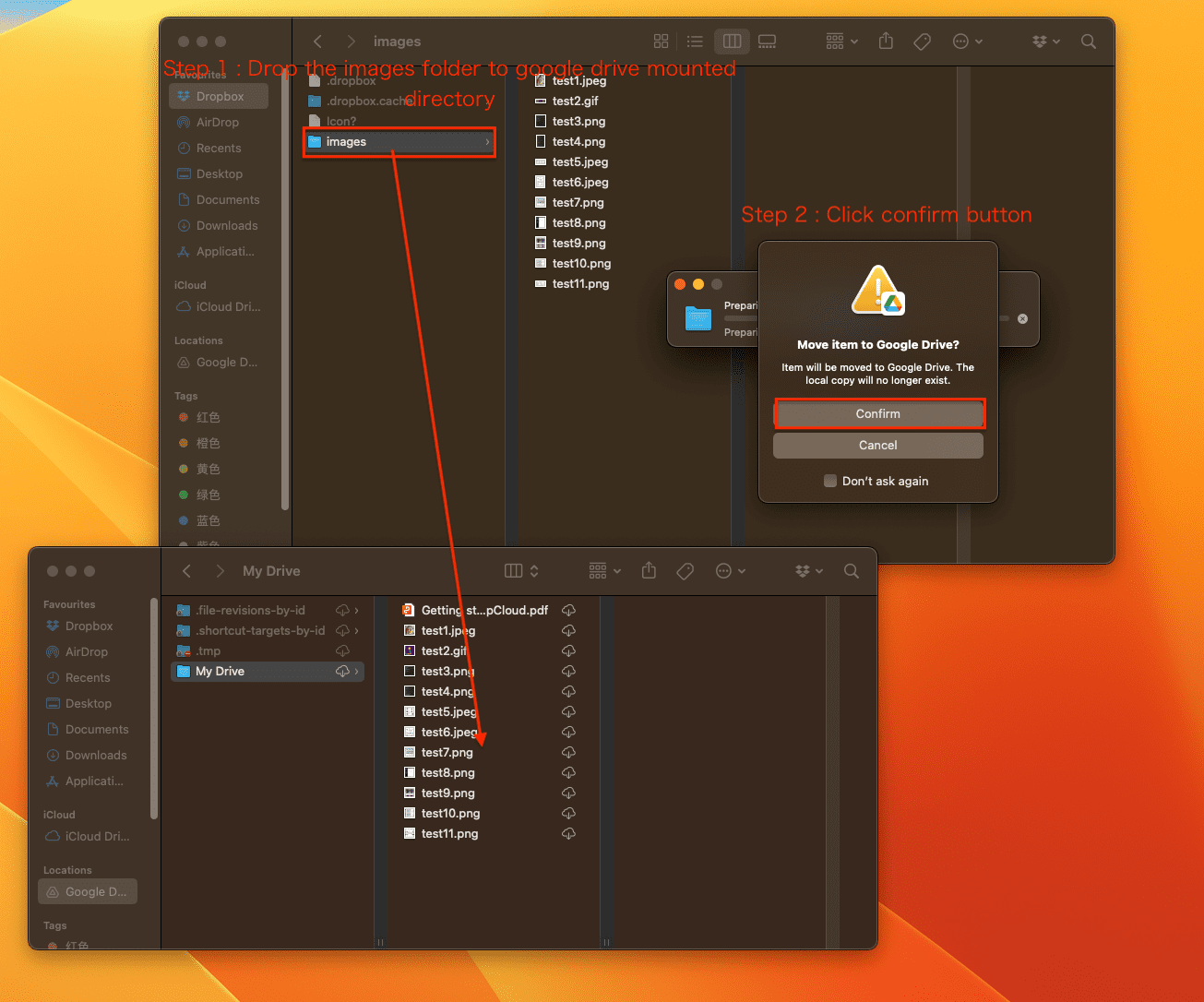Screen dimensions: 1204x1002
Task: Go forward in My Drive window
Action: click(x=220, y=571)
